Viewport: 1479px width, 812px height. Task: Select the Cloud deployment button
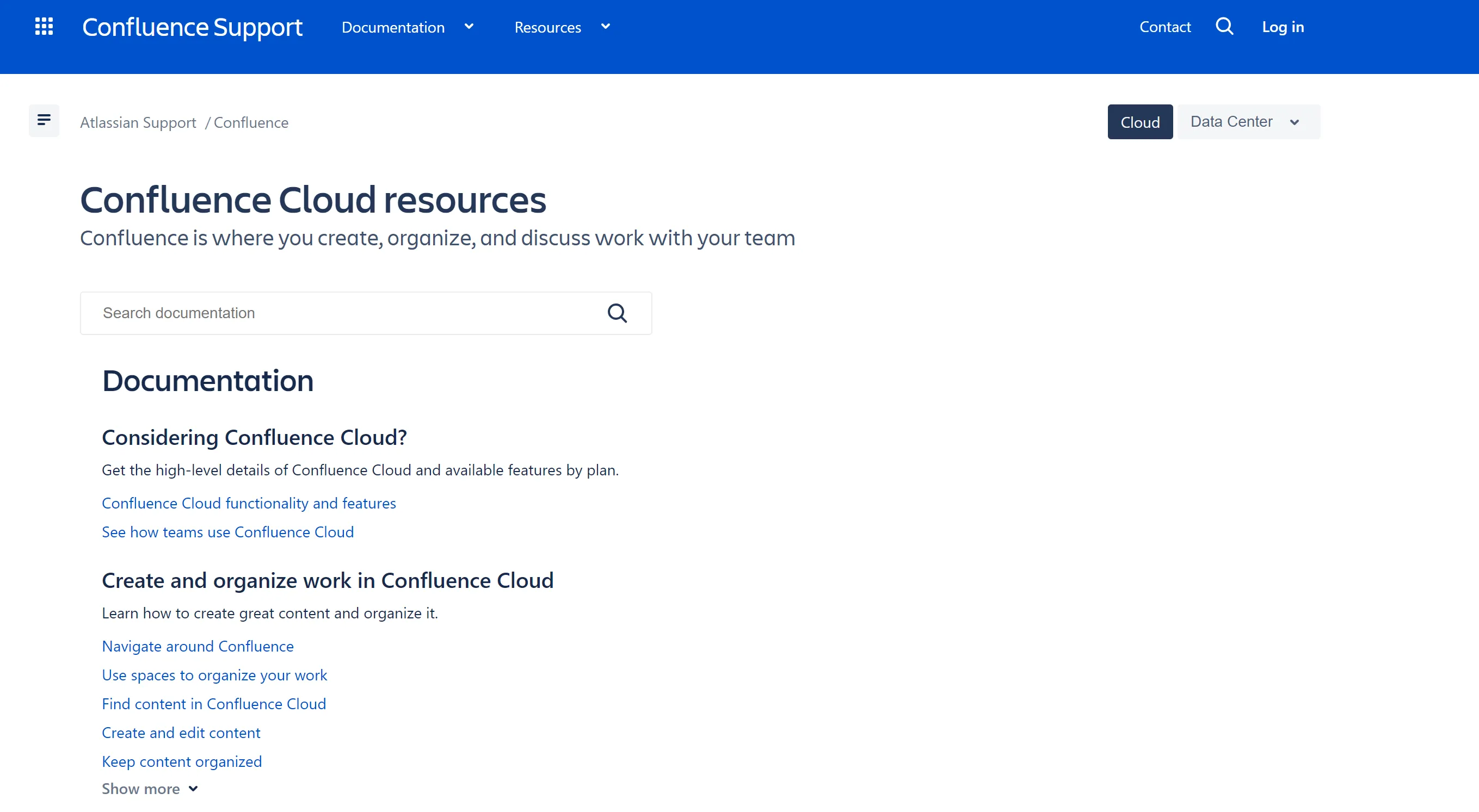click(1139, 122)
